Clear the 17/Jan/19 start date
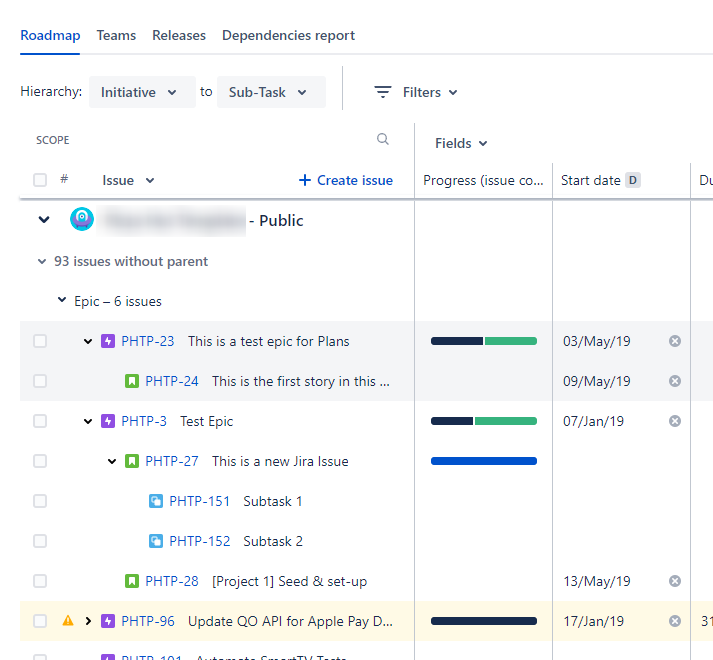 (x=675, y=621)
